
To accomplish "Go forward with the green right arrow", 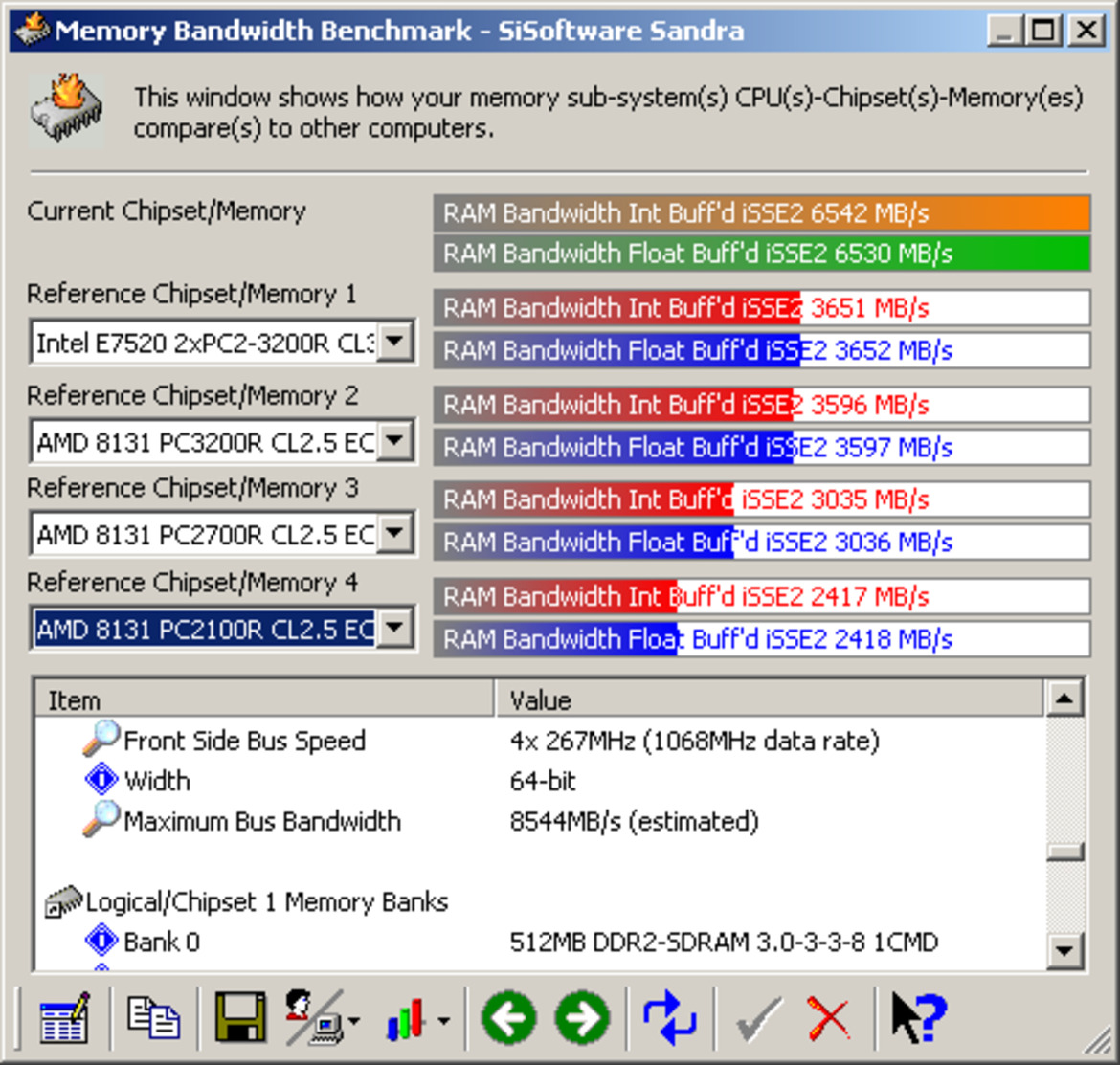I will point(583,1018).
